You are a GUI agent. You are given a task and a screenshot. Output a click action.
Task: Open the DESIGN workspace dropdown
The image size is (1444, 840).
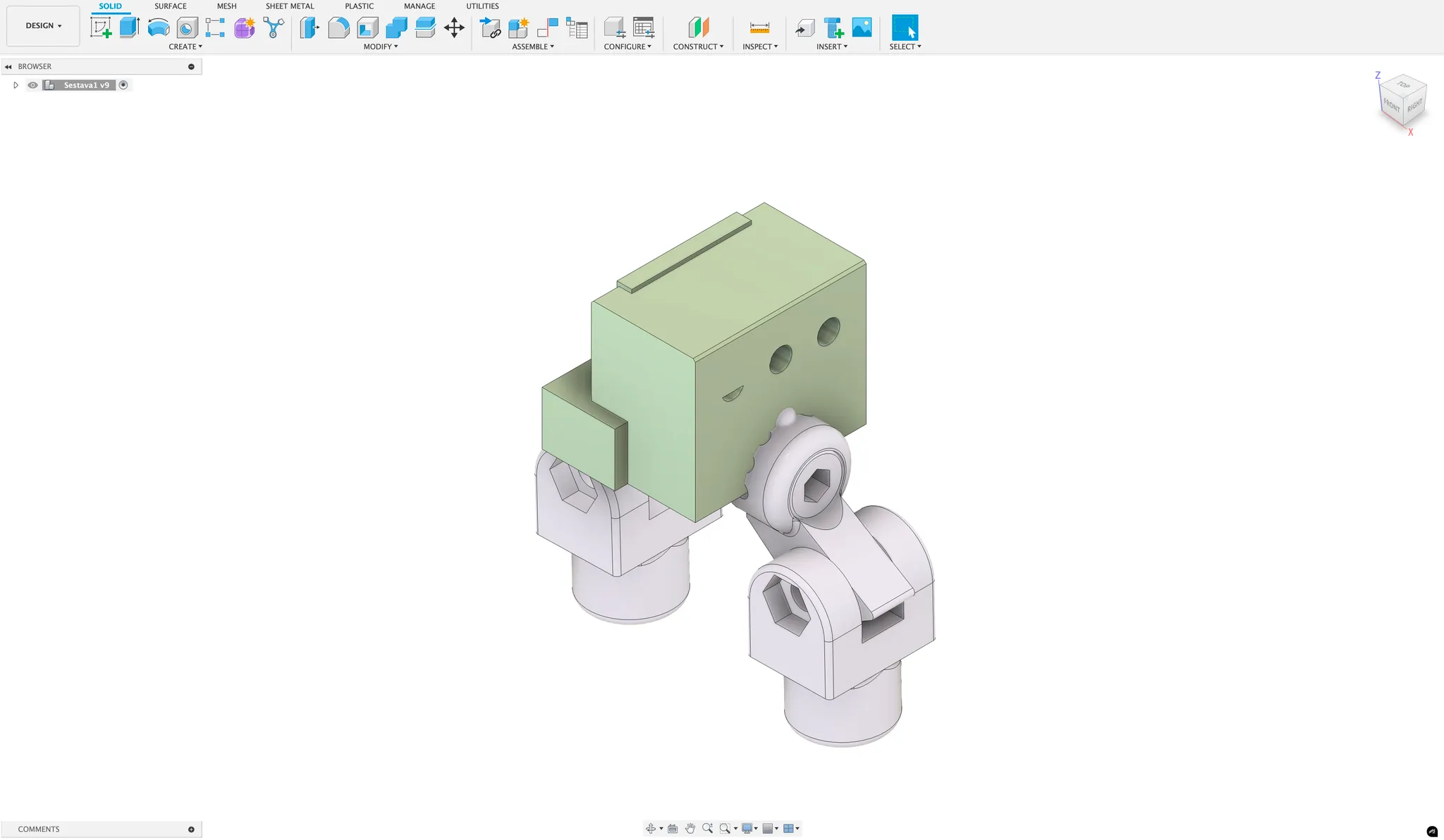click(x=43, y=26)
